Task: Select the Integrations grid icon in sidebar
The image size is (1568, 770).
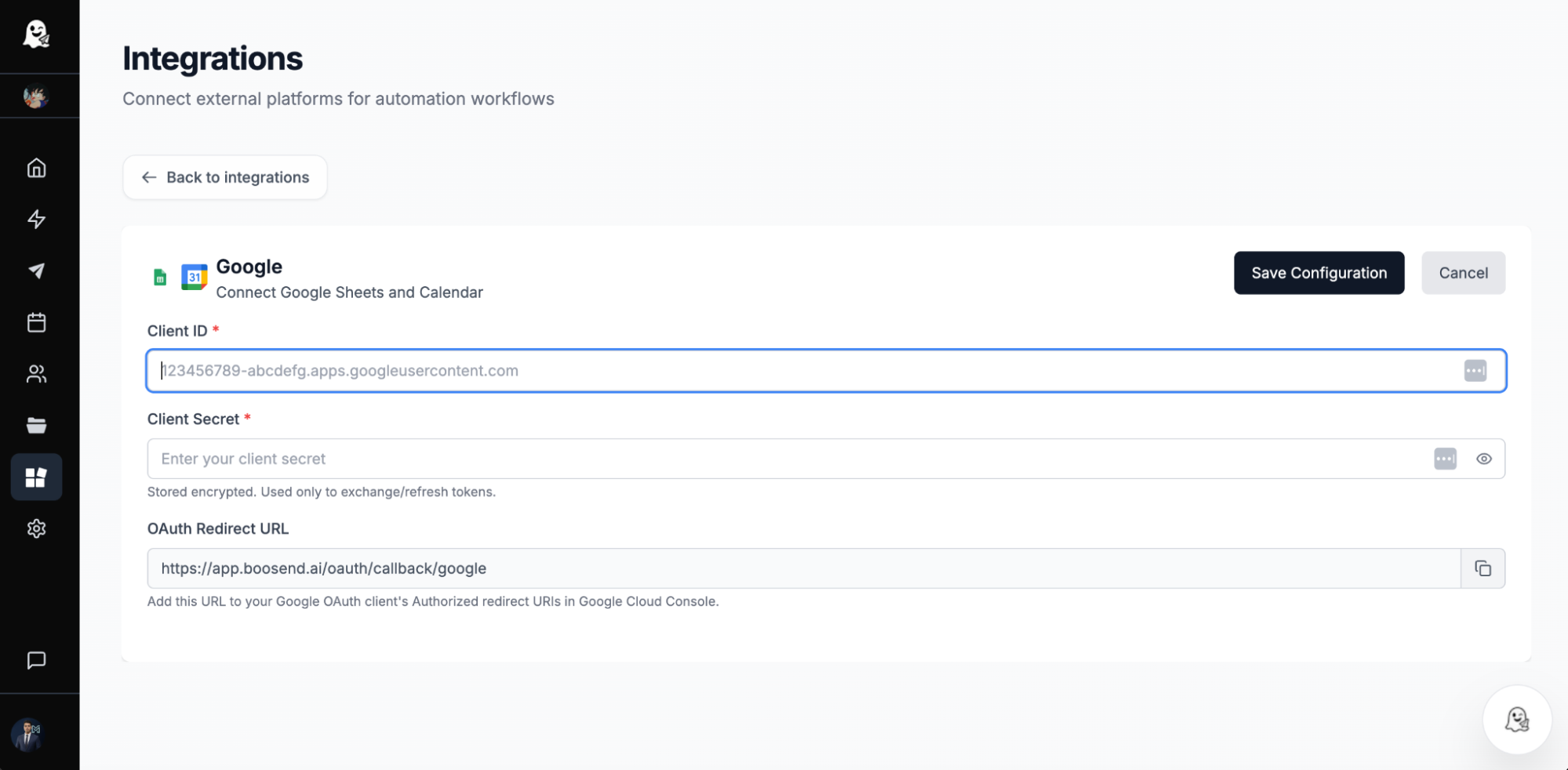Action: click(37, 477)
